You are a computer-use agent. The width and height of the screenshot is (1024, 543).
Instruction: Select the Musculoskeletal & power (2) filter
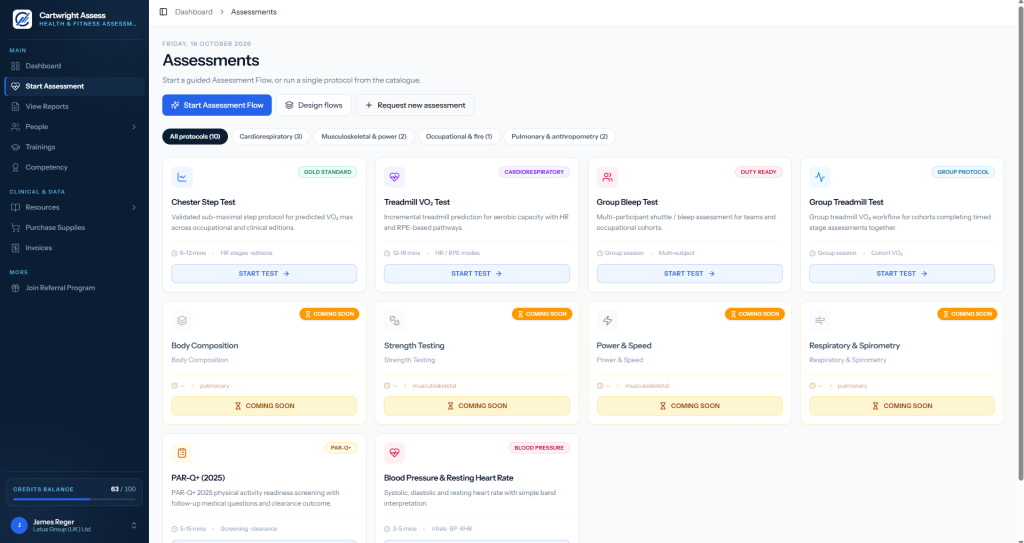[x=364, y=137]
